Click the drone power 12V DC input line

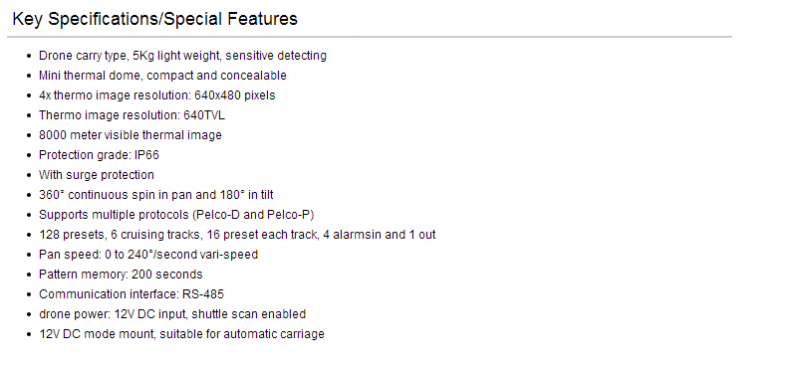(x=172, y=314)
